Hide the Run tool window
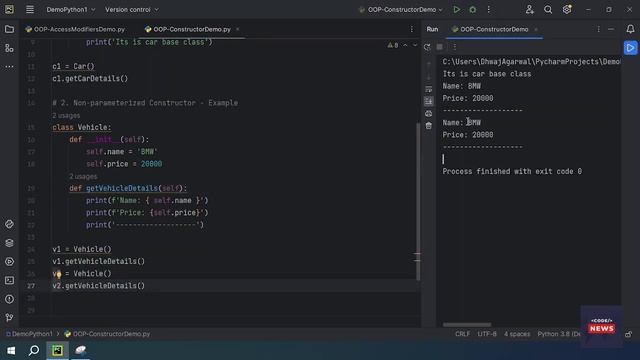Image resolution: width=640 pixels, height=360 pixels. [x=611, y=29]
